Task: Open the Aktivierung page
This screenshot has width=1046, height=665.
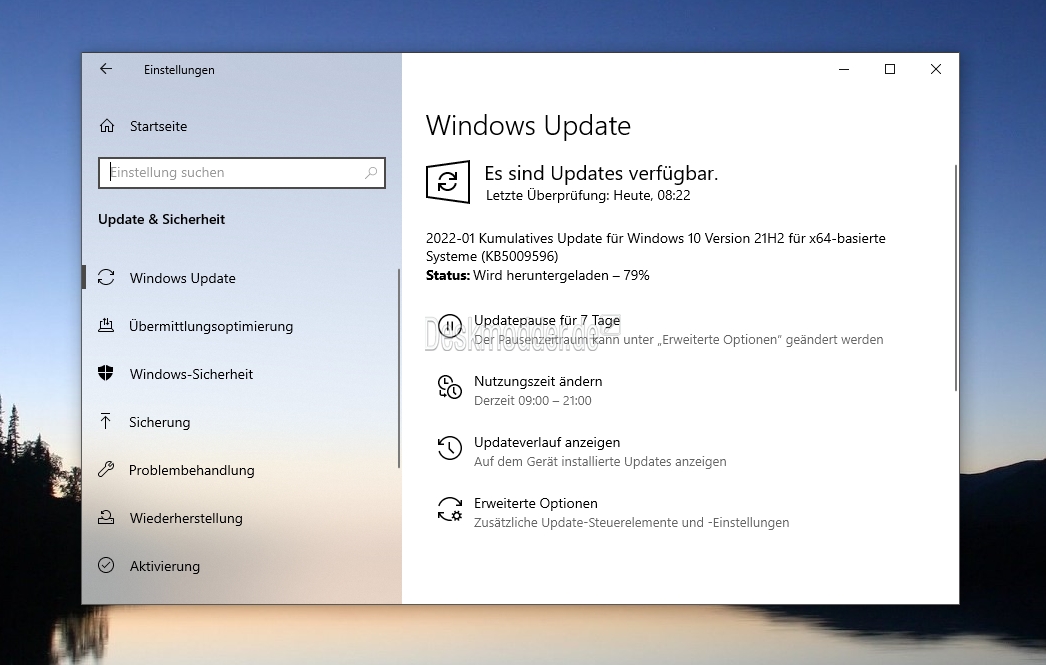Action: pyautogui.click(x=165, y=566)
